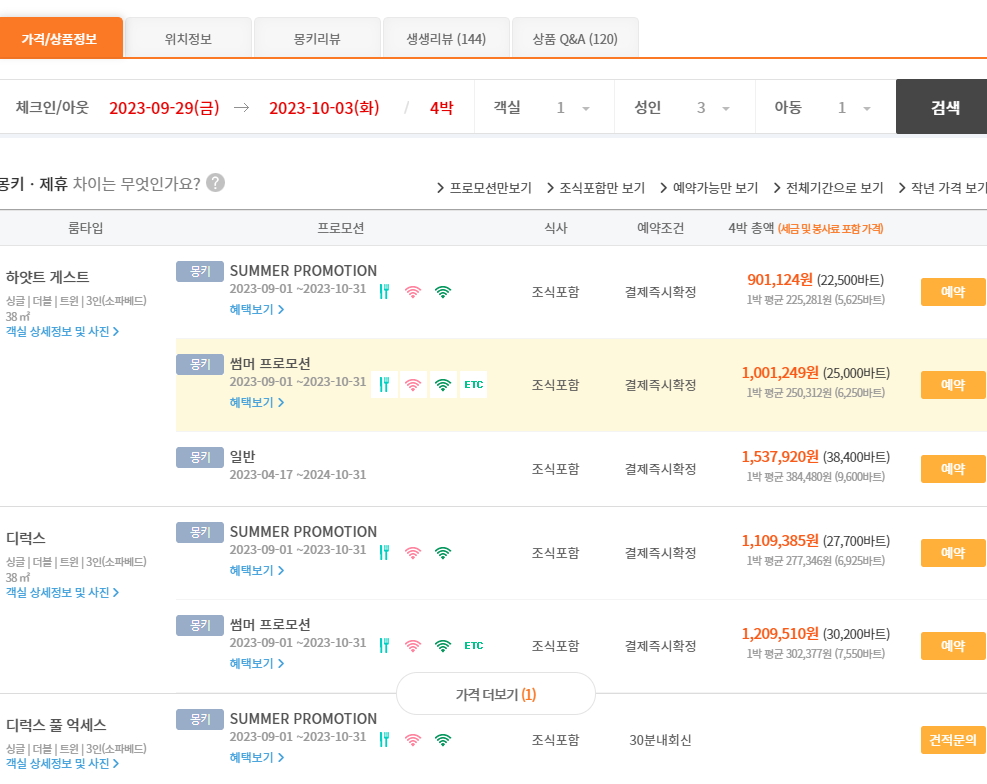Screen dimensions: 987x784
Task: Expand 혜택보기 for 디럭스 썸머 프로모션
Action: tap(257, 663)
